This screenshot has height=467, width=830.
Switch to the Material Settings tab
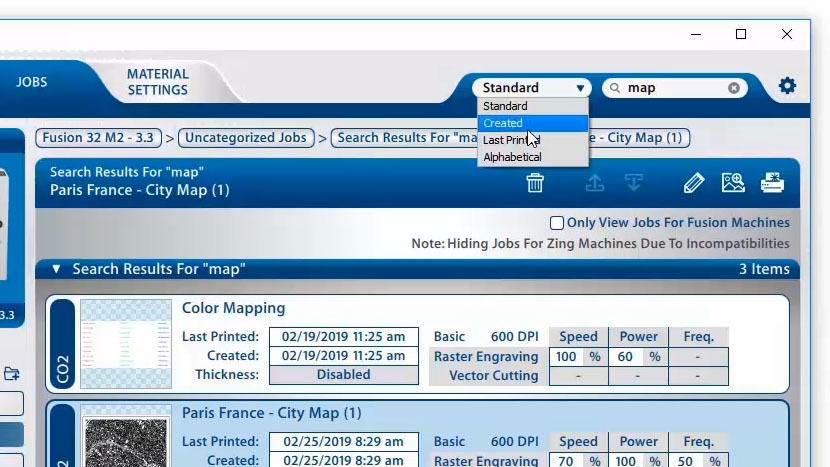[x=157, y=82]
